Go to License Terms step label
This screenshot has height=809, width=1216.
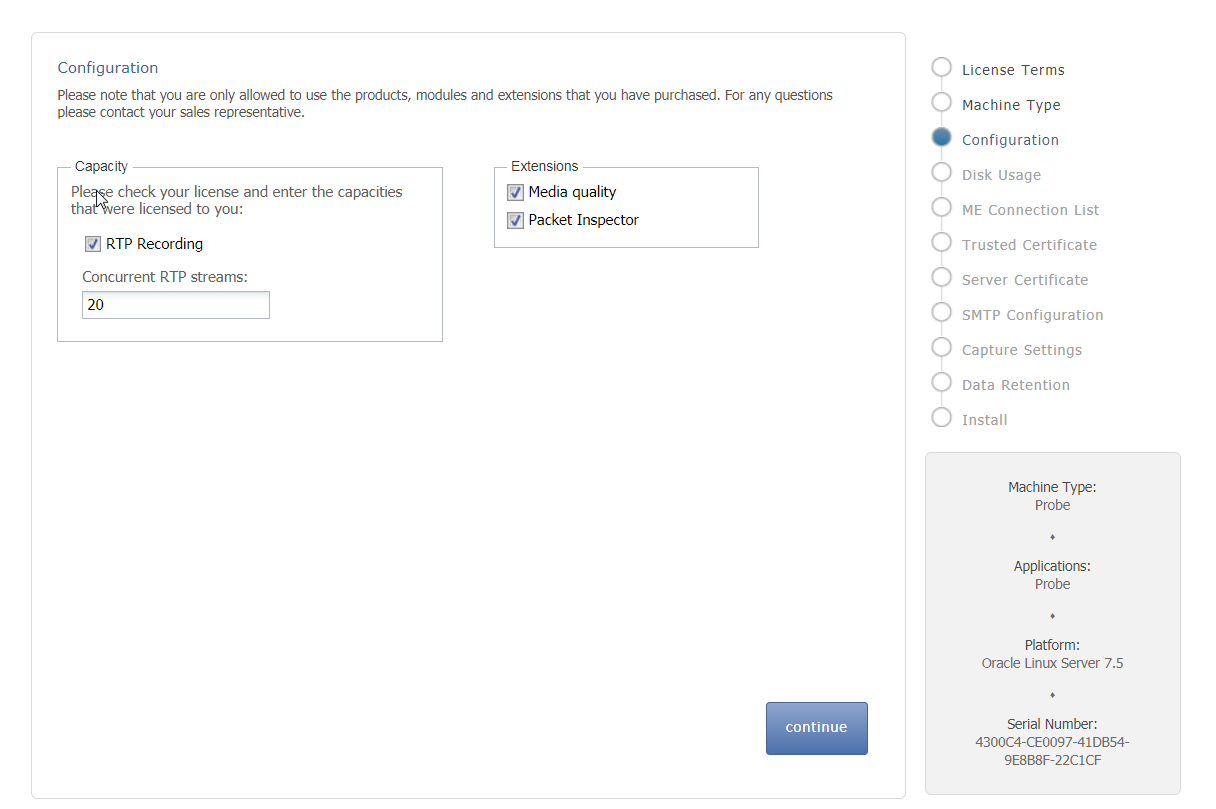[x=1013, y=70]
